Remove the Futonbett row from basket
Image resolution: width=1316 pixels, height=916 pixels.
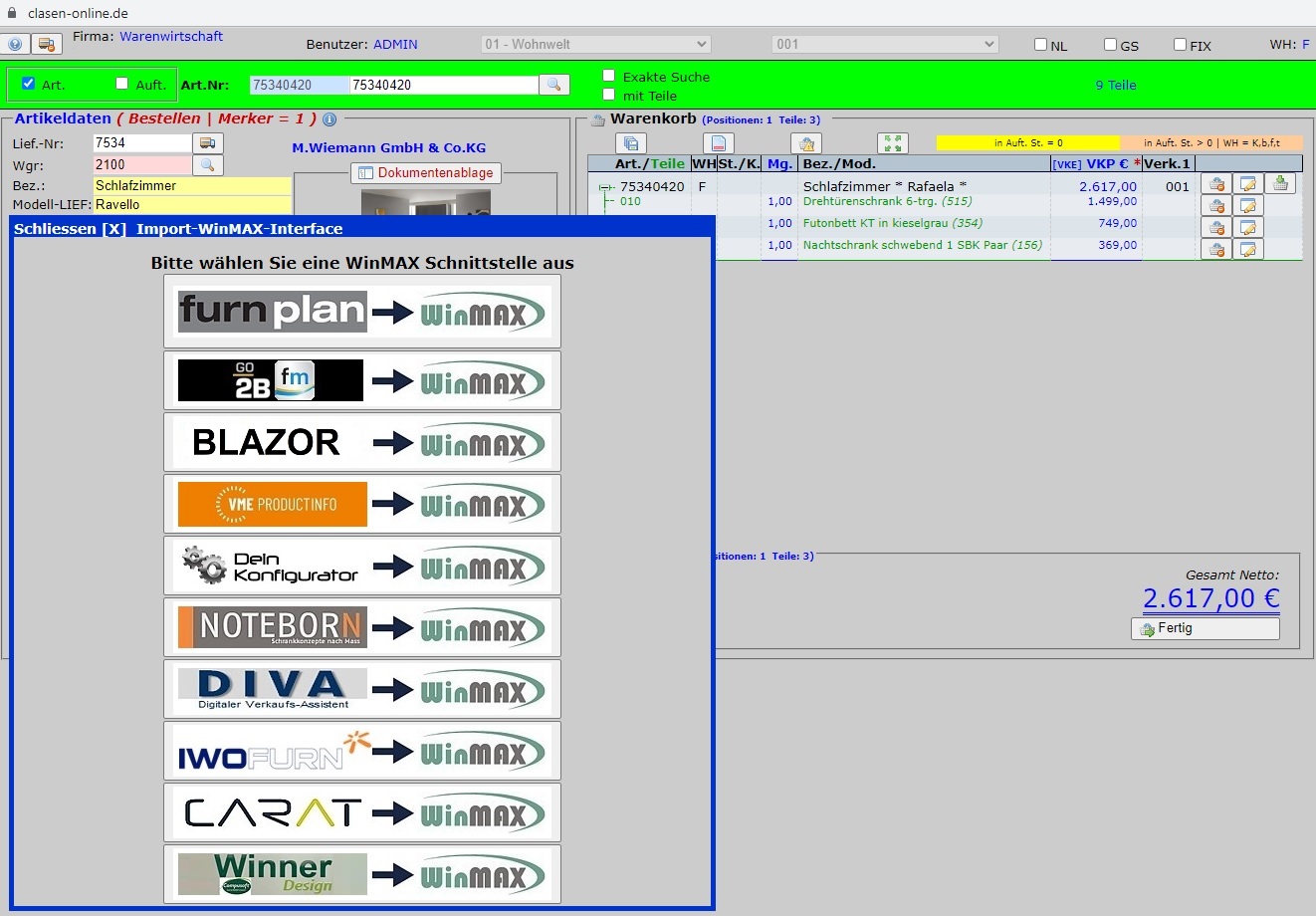[1216, 227]
